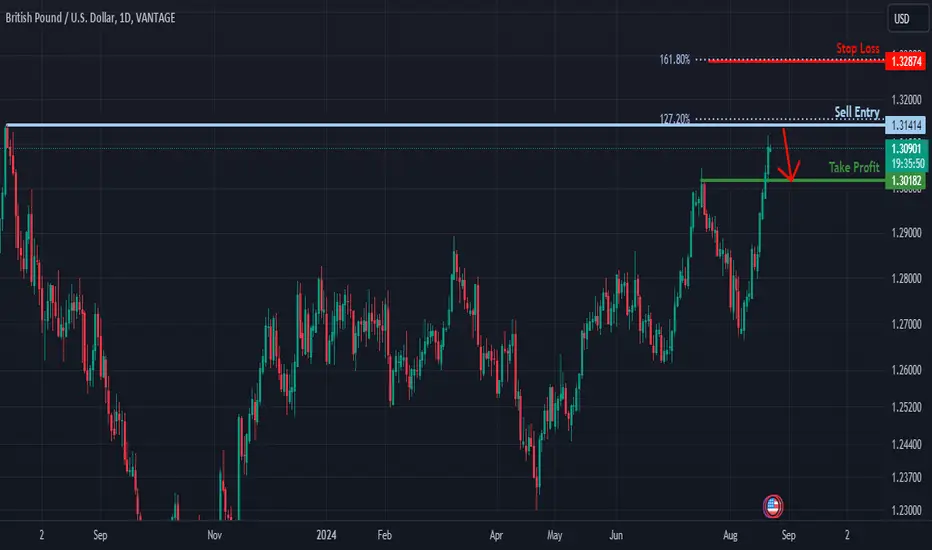Viewport: 932px width, 550px height.
Task: Click the 1.23000 price axis value
Action: tap(906, 510)
